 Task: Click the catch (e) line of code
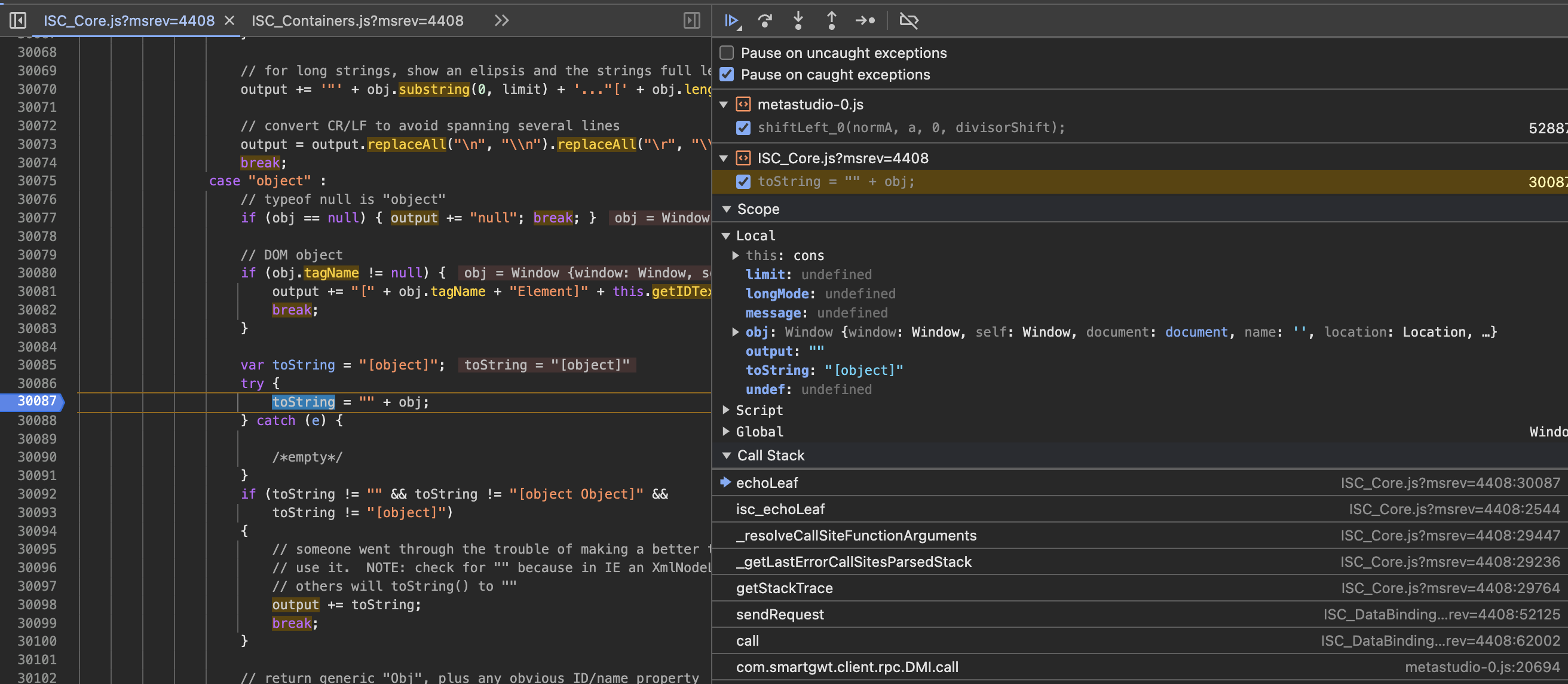(x=292, y=420)
